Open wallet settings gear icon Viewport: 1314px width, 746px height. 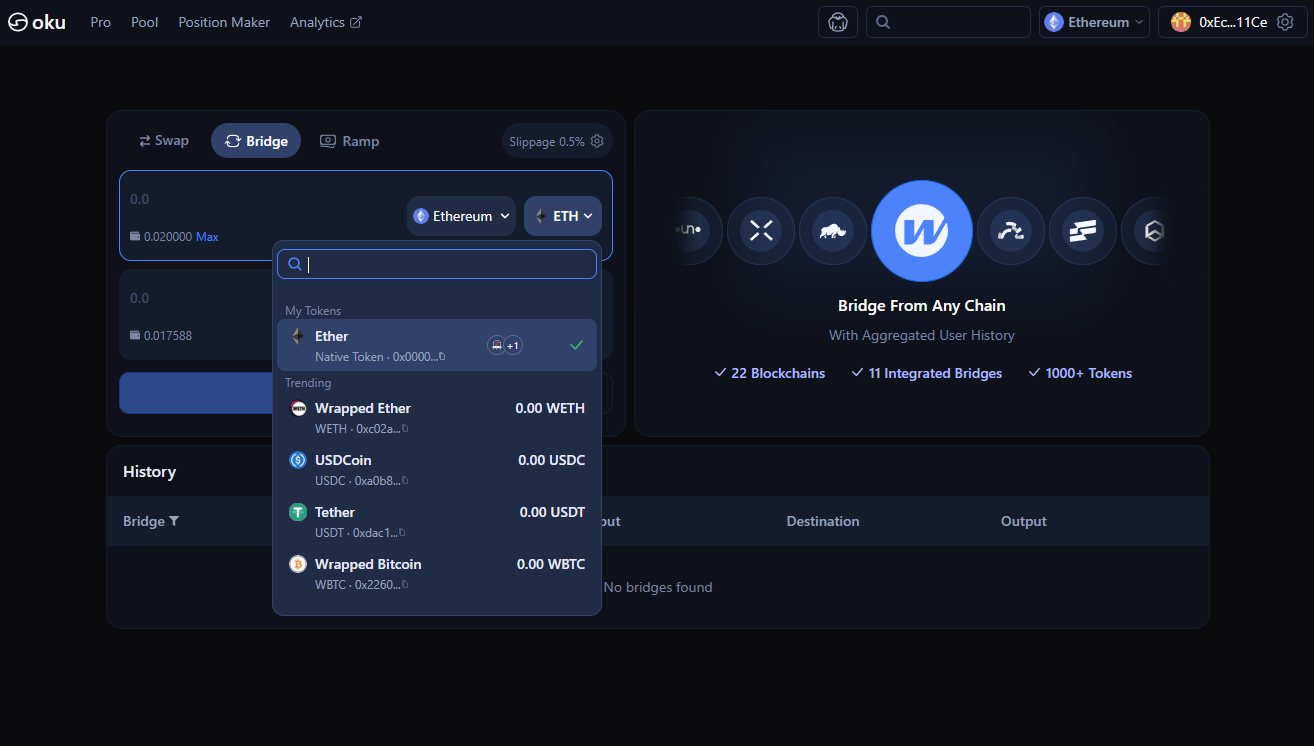tap(1286, 22)
